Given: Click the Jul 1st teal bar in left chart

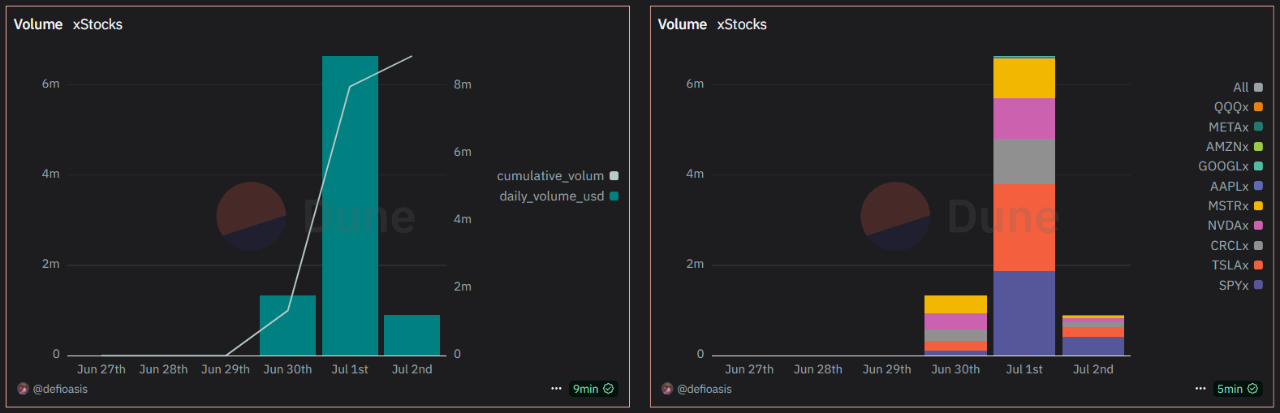Looking at the screenshot, I should coord(350,205).
